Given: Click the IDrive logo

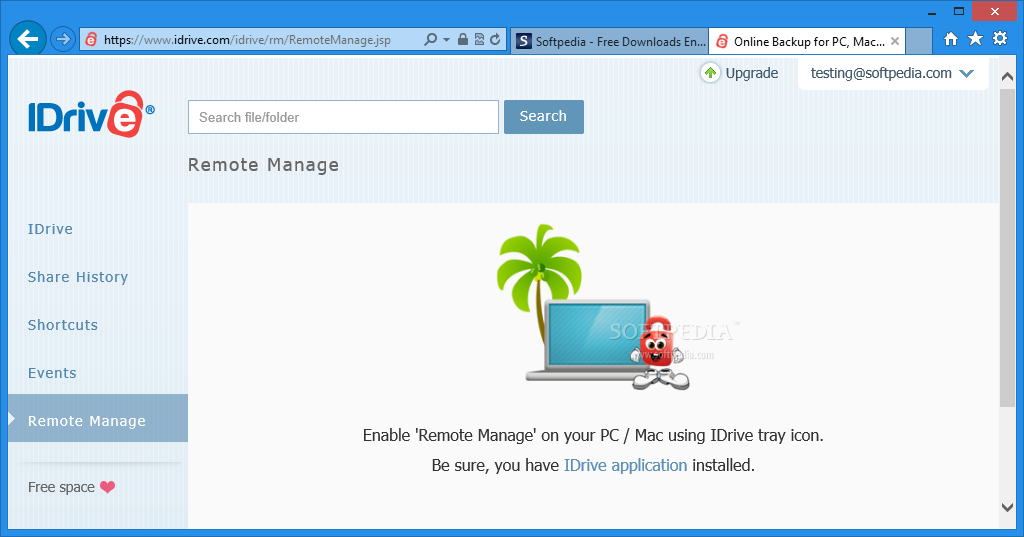Looking at the screenshot, I should 91,114.
